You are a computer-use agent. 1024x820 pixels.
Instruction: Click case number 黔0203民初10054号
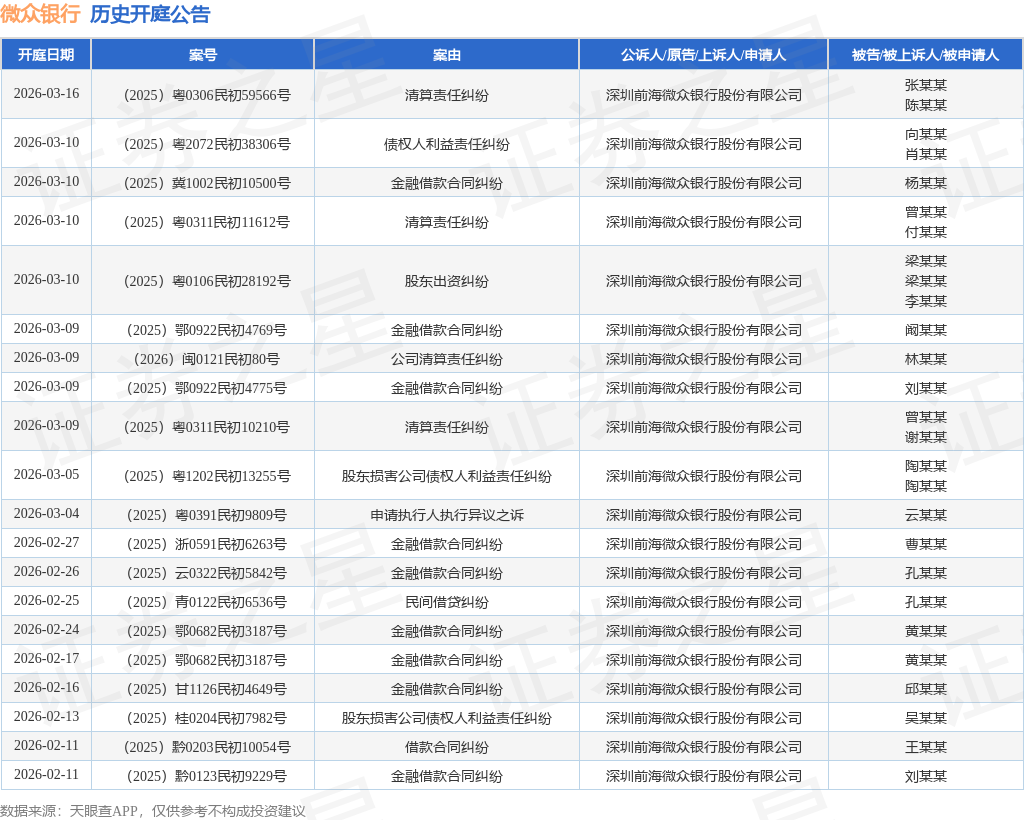tap(208, 748)
